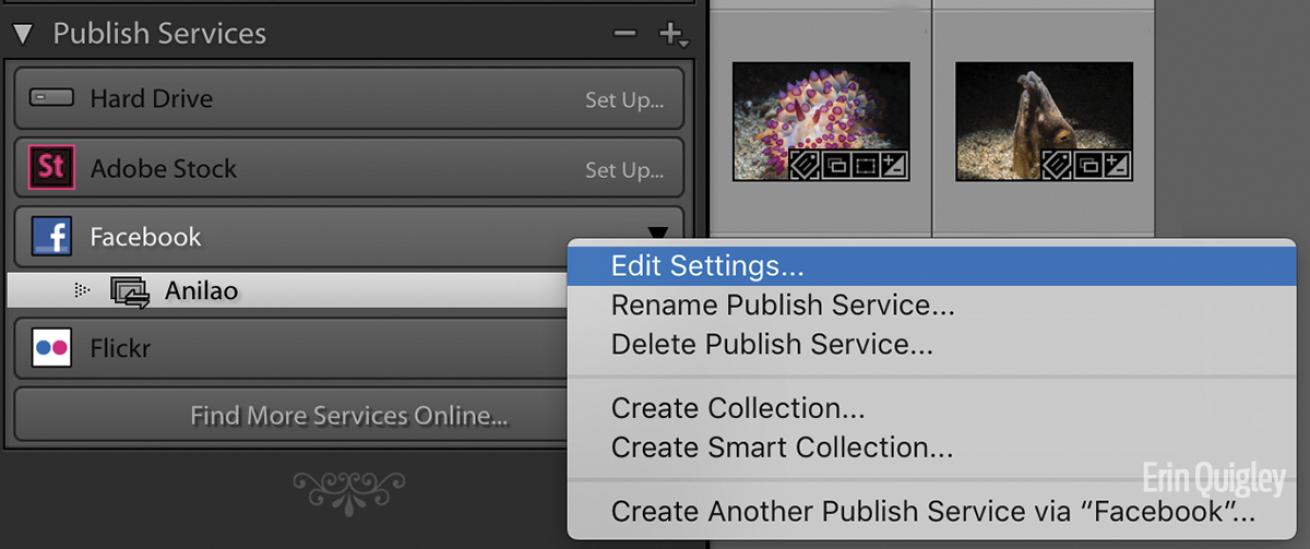This screenshot has height=549, width=1310.
Task: Click the Flickr dots icon
Action: pos(51,348)
